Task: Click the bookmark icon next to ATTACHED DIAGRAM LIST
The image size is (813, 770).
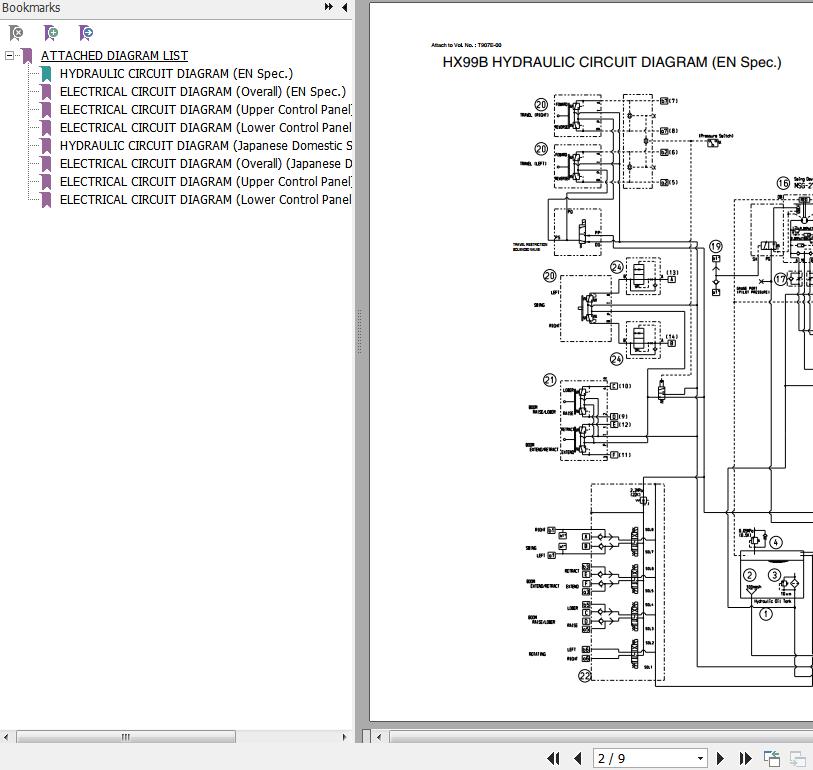Action: tap(27, 55)
